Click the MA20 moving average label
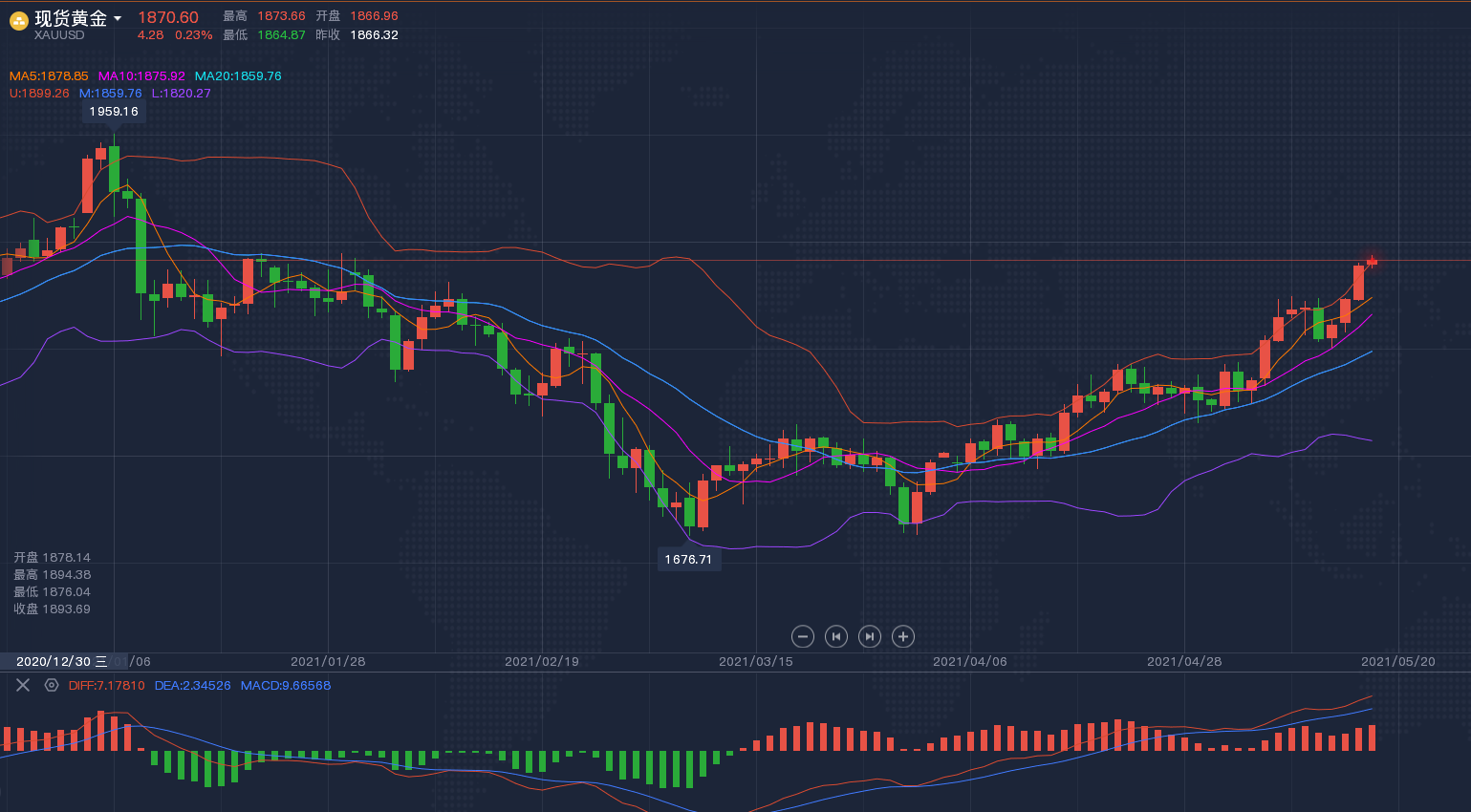Viewport: 1471px width, 812px height. click(238, 76)
